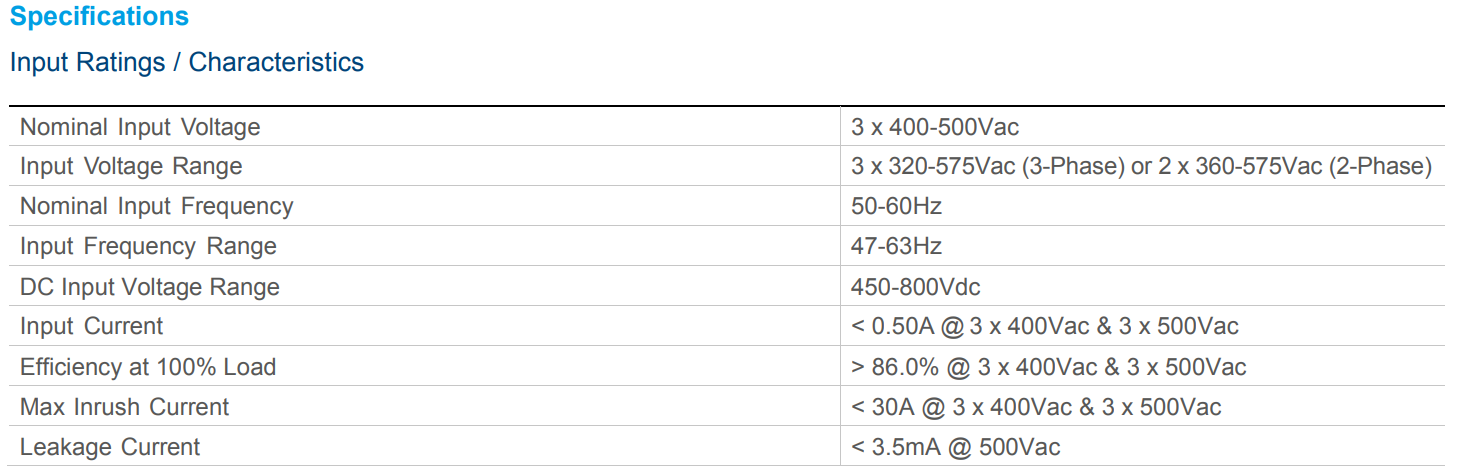This screenshot has height=469, width=1470.
Task: Click the Specifications heading
Action: [99, 17]
